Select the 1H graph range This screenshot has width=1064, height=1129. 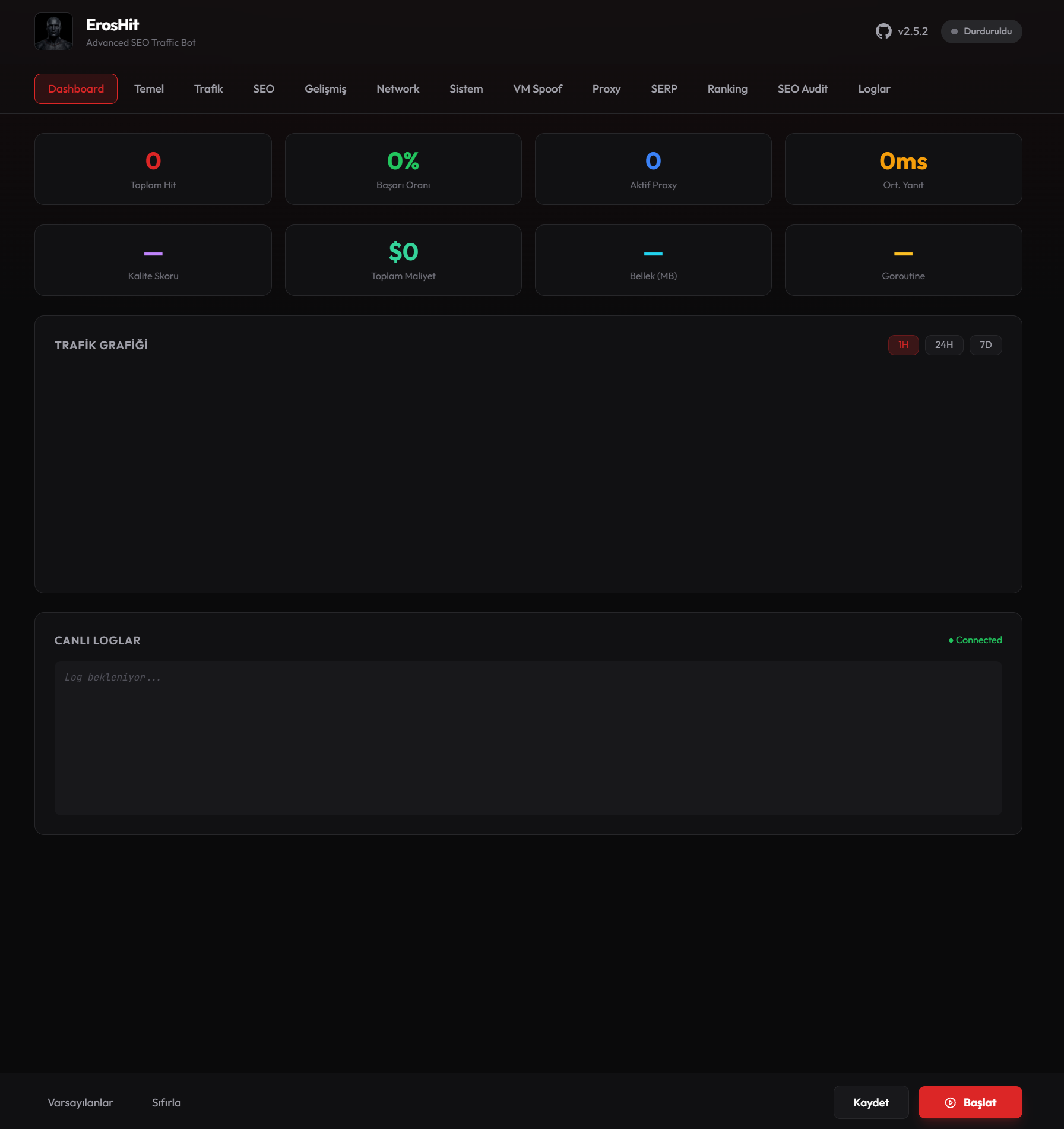click(x=903, y=345)
